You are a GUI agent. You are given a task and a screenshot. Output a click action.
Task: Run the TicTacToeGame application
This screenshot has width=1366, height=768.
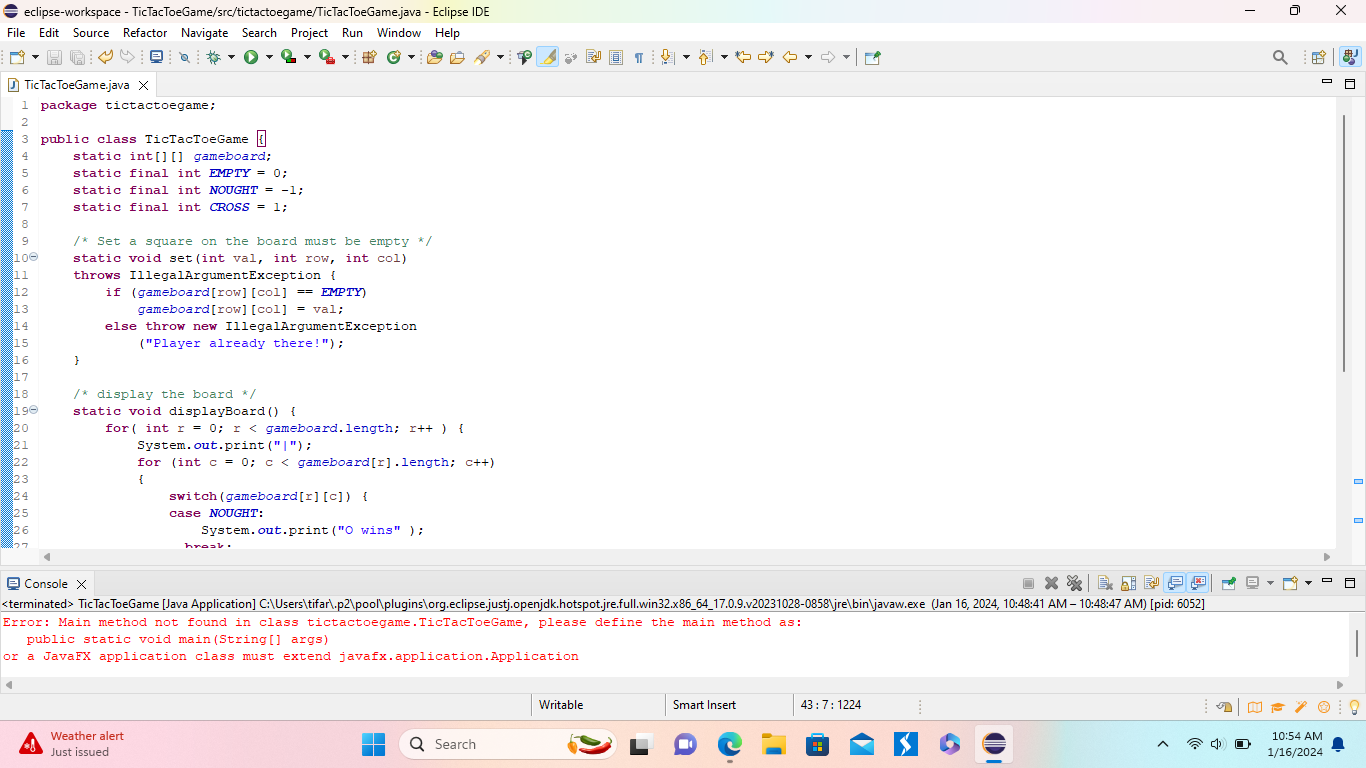tap(251, 57)
